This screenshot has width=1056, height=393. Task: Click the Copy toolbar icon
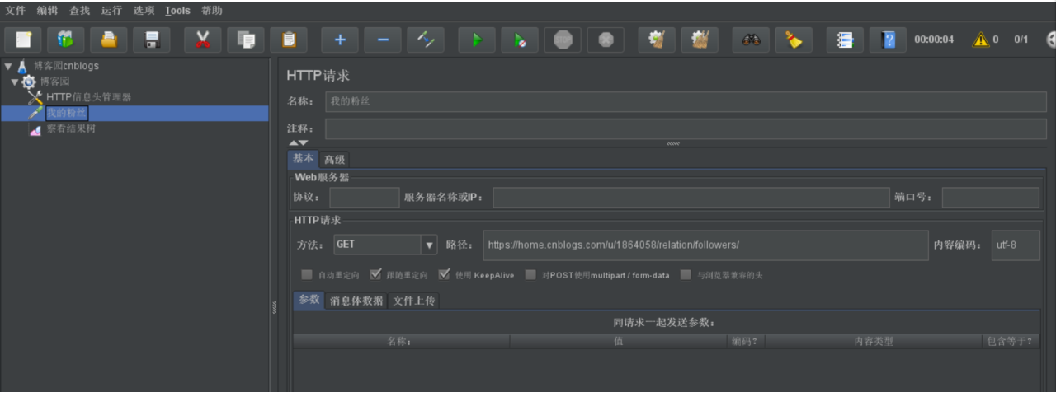[246, 40]
